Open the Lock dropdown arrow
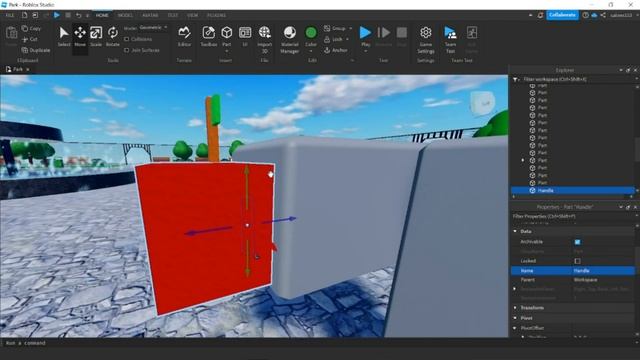 [347, 39]
